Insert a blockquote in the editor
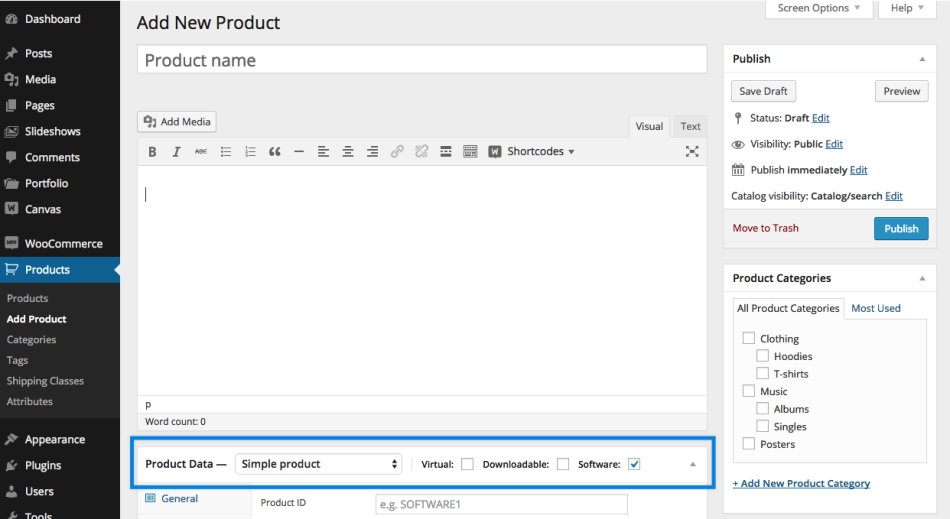Screen dimensions: 950x519 click(x=274, y=152)
